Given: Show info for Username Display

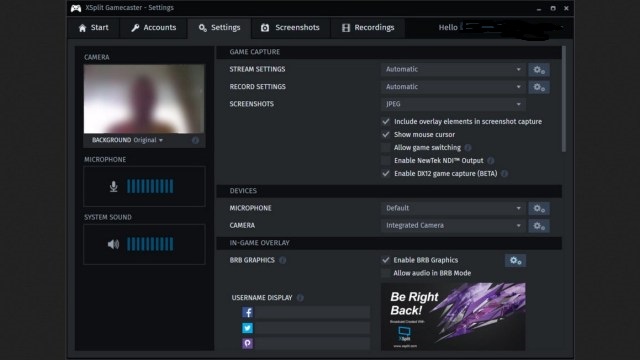Looking at the screenshot, I should (300, 298).
